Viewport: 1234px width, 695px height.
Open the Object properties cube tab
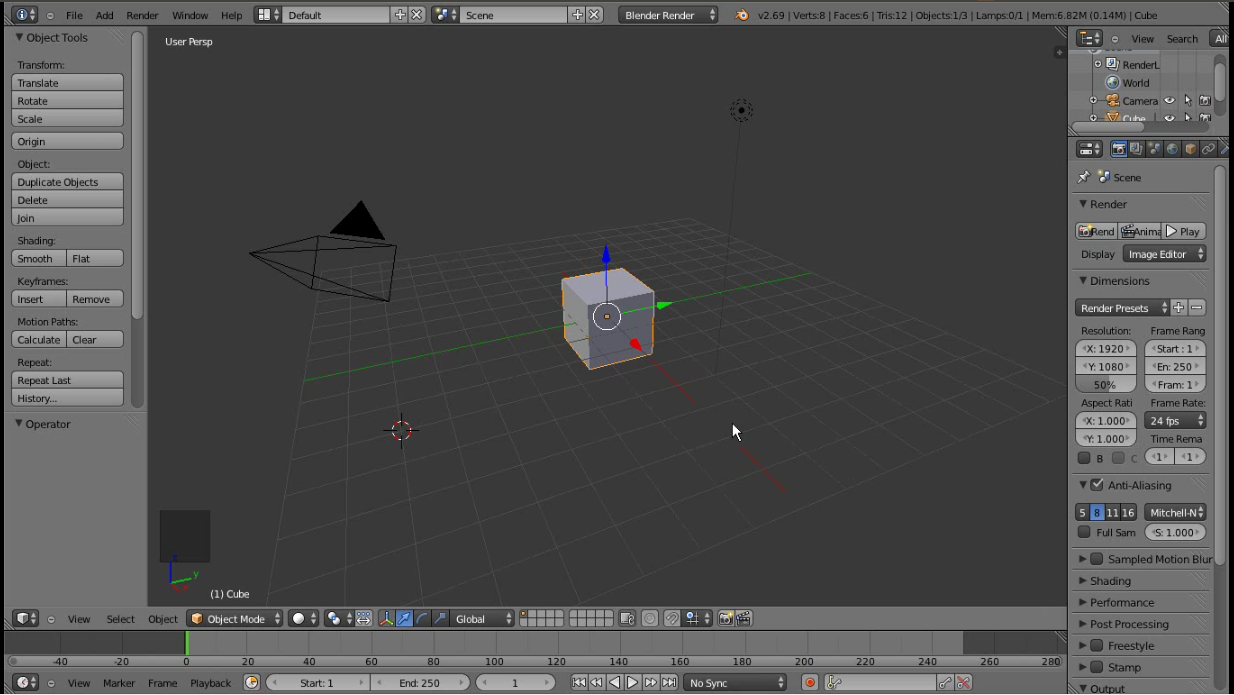coord(1190,149)
